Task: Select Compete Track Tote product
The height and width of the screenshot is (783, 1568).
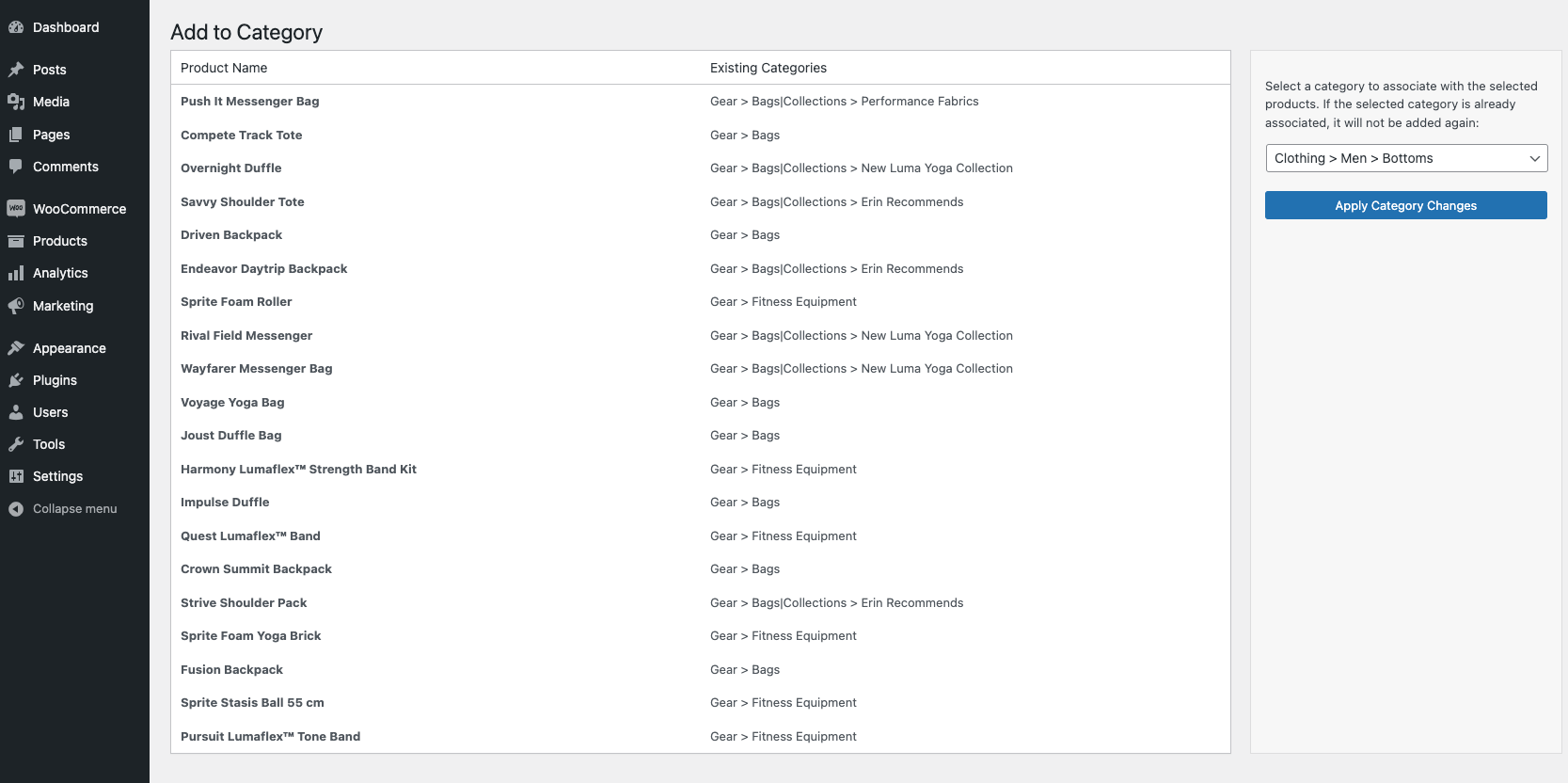Action: pyautogui.click(x=242, y=136)
